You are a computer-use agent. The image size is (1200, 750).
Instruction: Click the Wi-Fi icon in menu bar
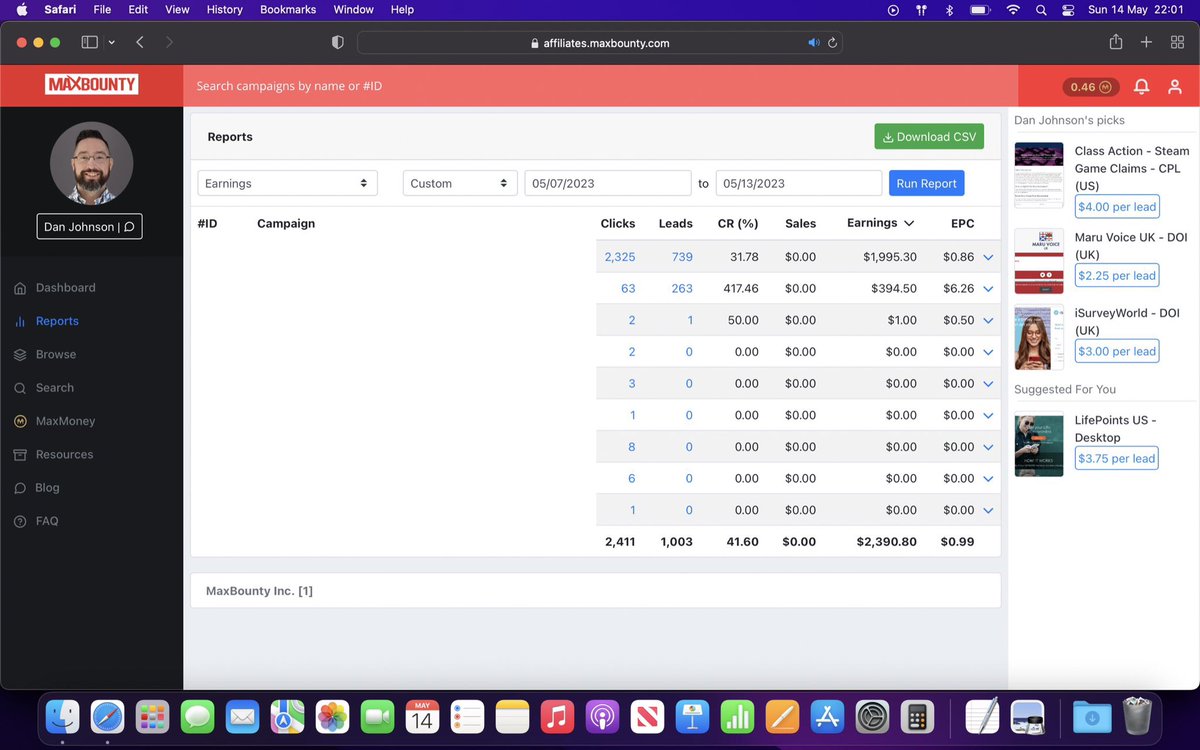tap(1012, 9)
